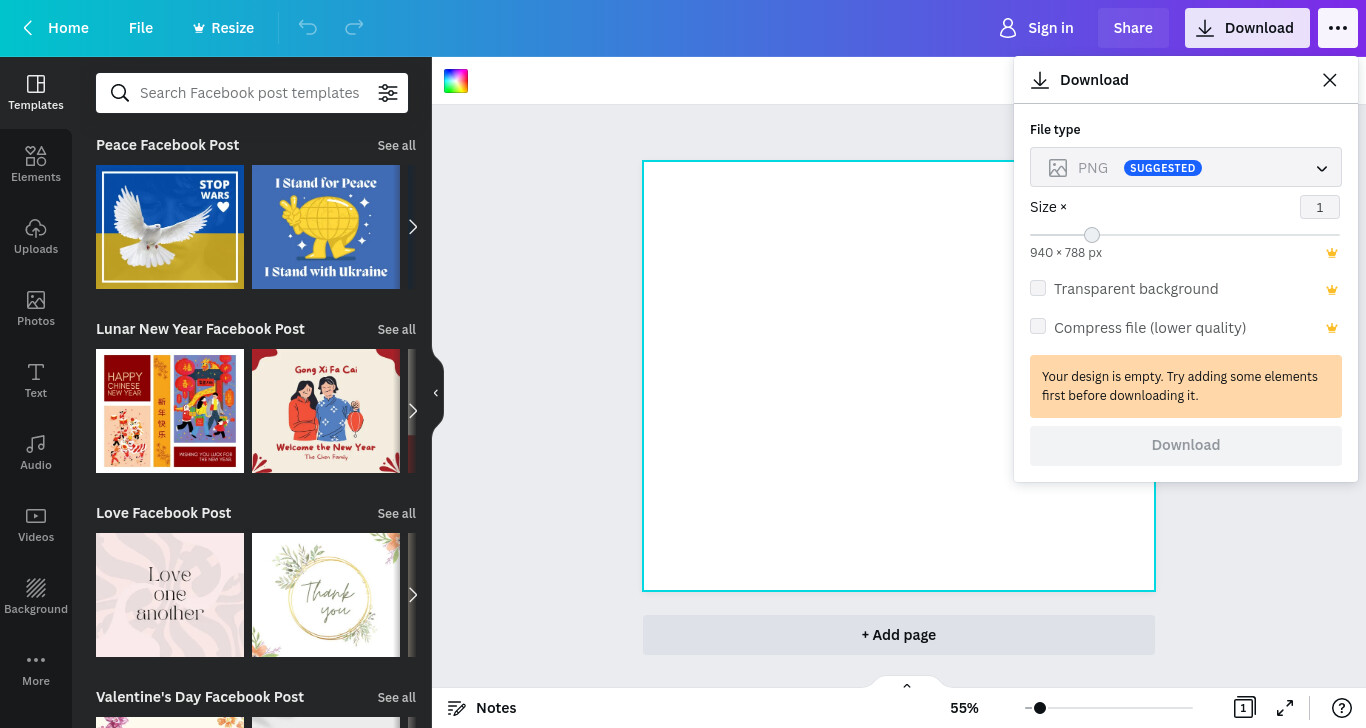1366x728 pixels.
Task: Go back Home with arrow
Action: click(x=55, y=28)
